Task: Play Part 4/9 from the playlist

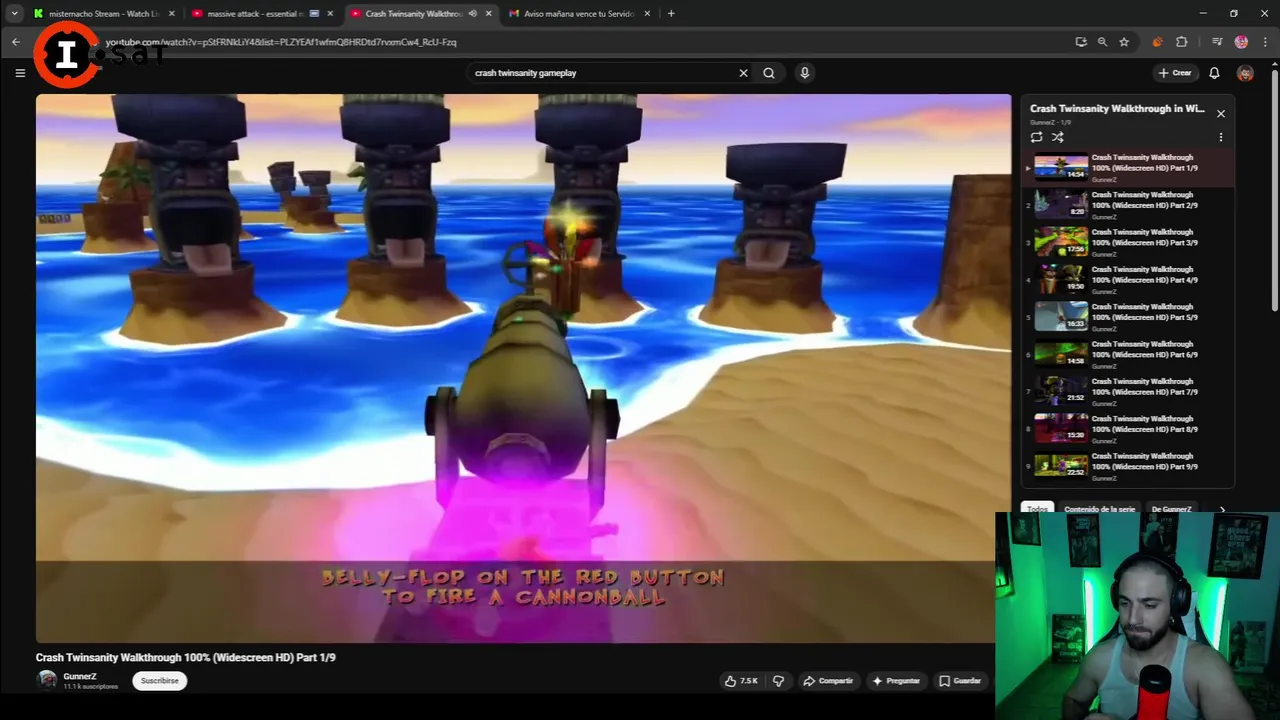Action: (x=1128, y=279)
